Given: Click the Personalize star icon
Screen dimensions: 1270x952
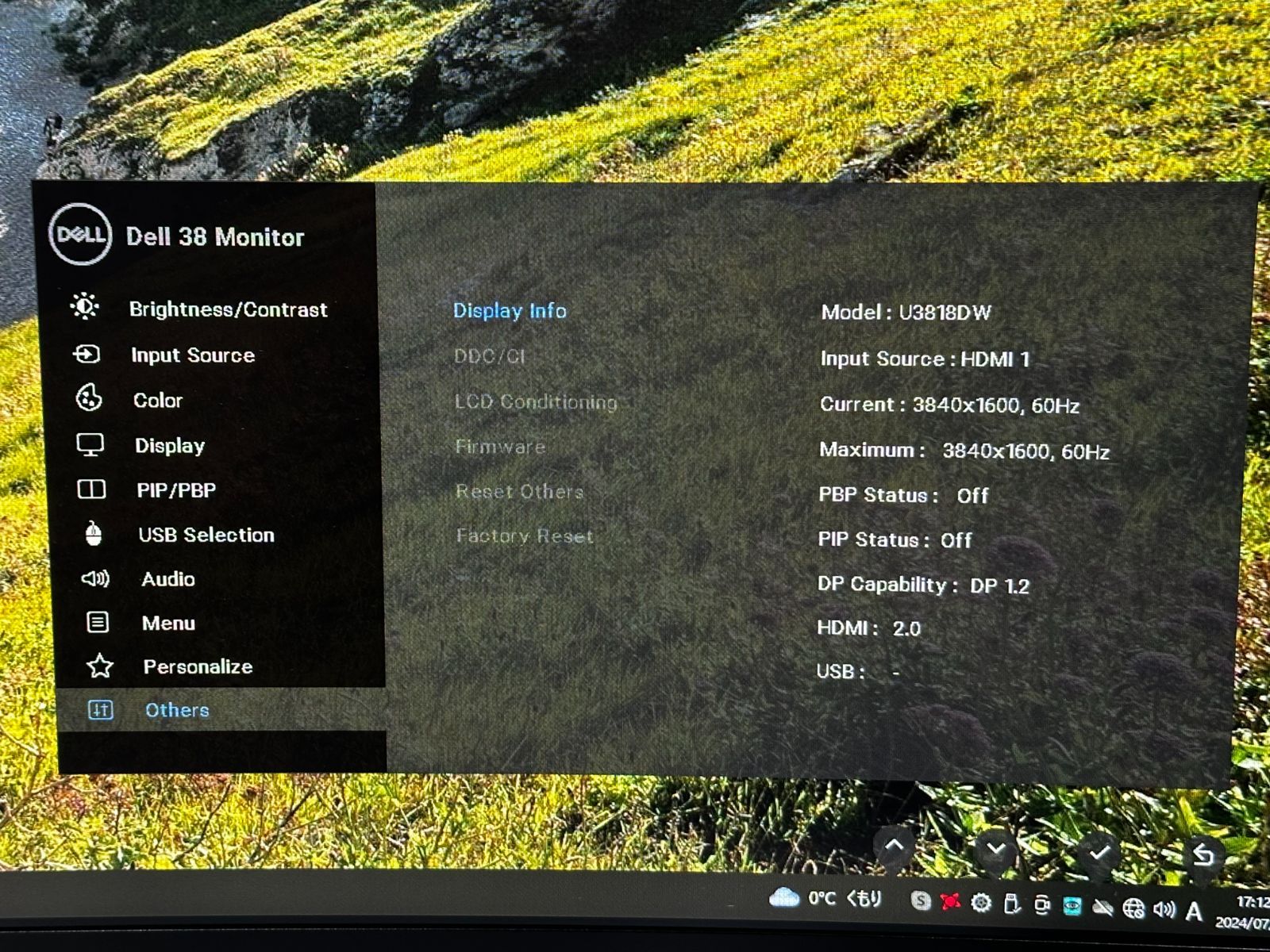Looking at the screenshot, I should 99,666.
